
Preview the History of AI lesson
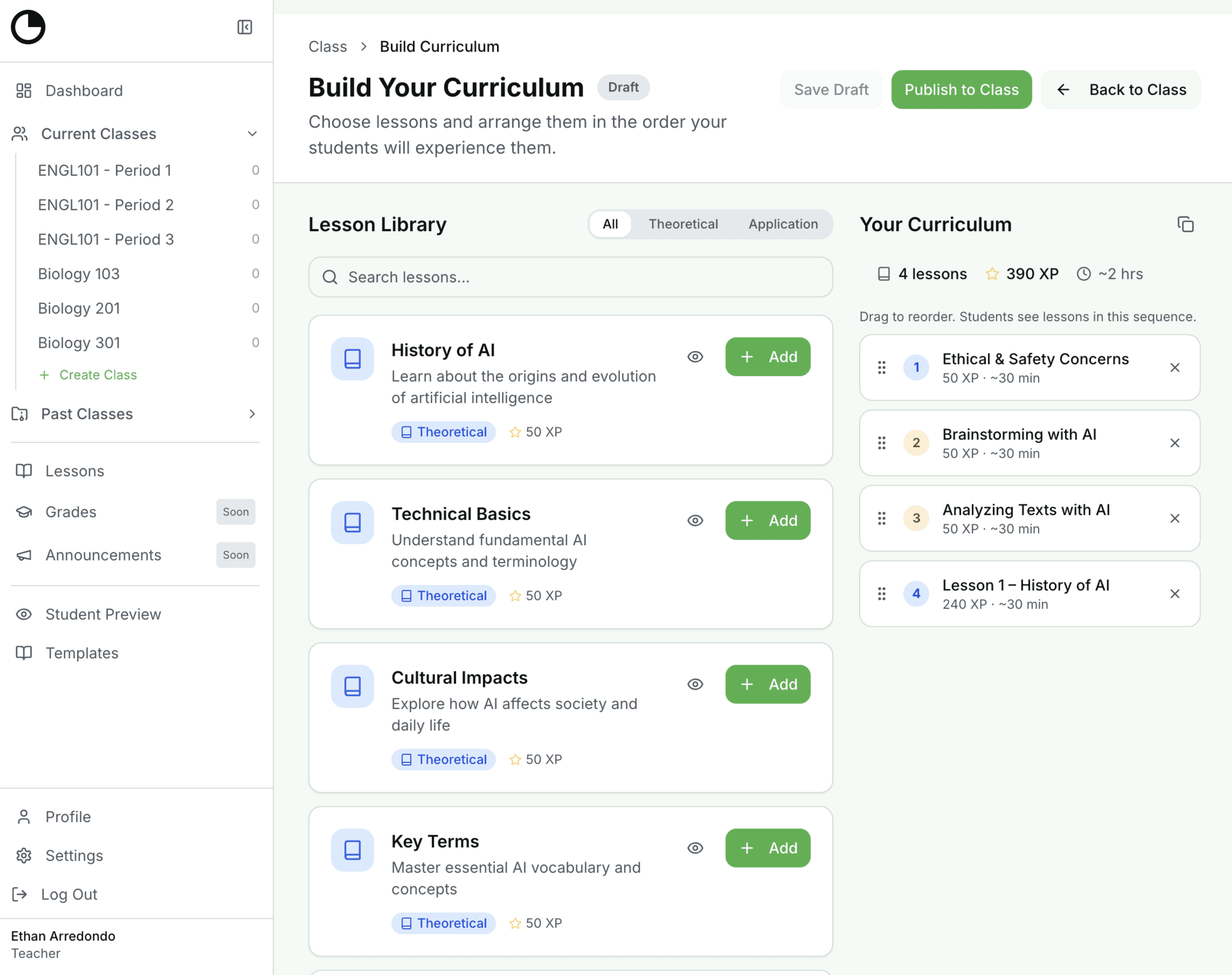pyautogui.click(x=695, y=357)
